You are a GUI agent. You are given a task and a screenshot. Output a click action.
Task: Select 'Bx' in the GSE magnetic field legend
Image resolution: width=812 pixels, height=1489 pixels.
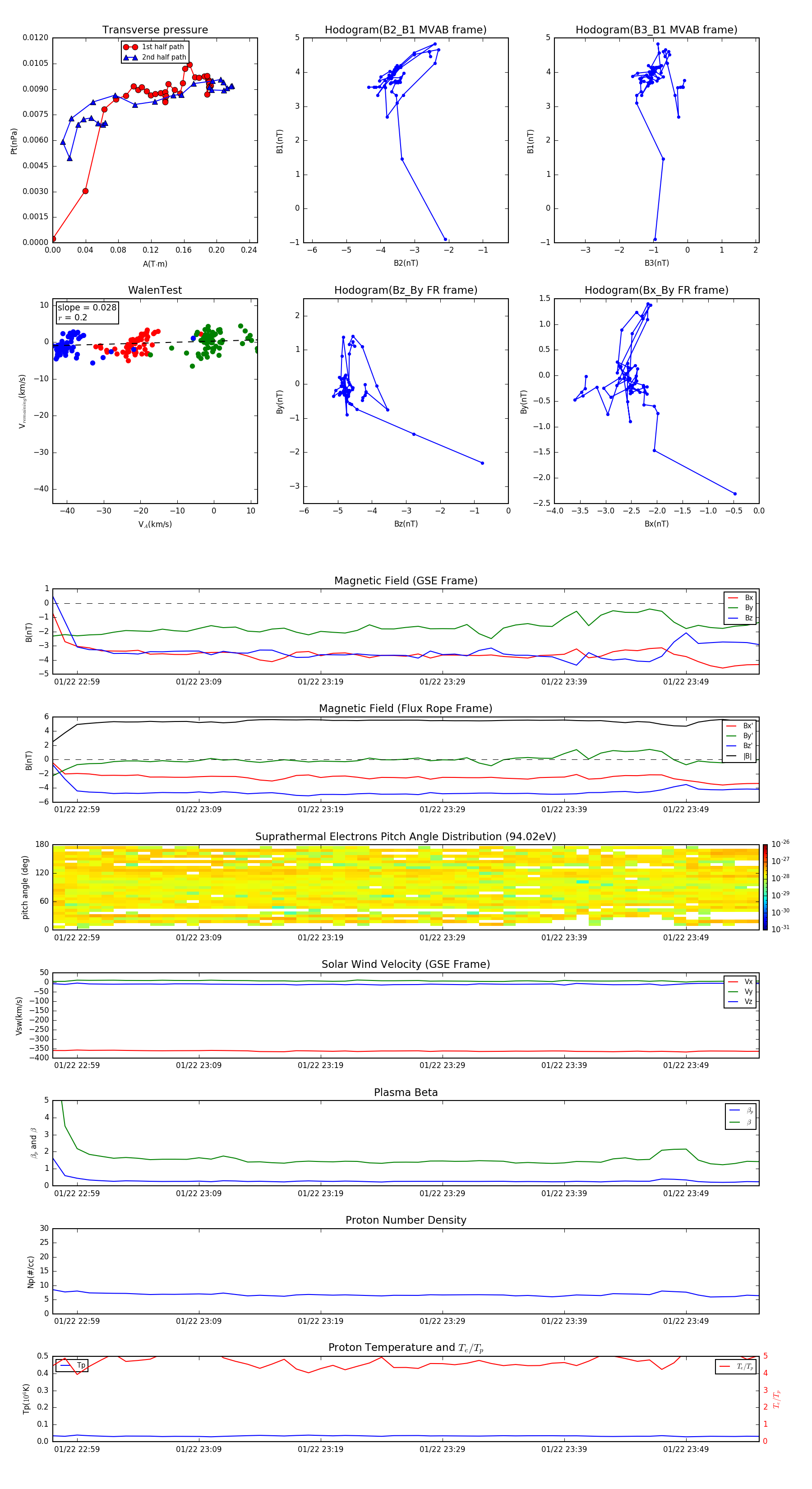[741, 598]
